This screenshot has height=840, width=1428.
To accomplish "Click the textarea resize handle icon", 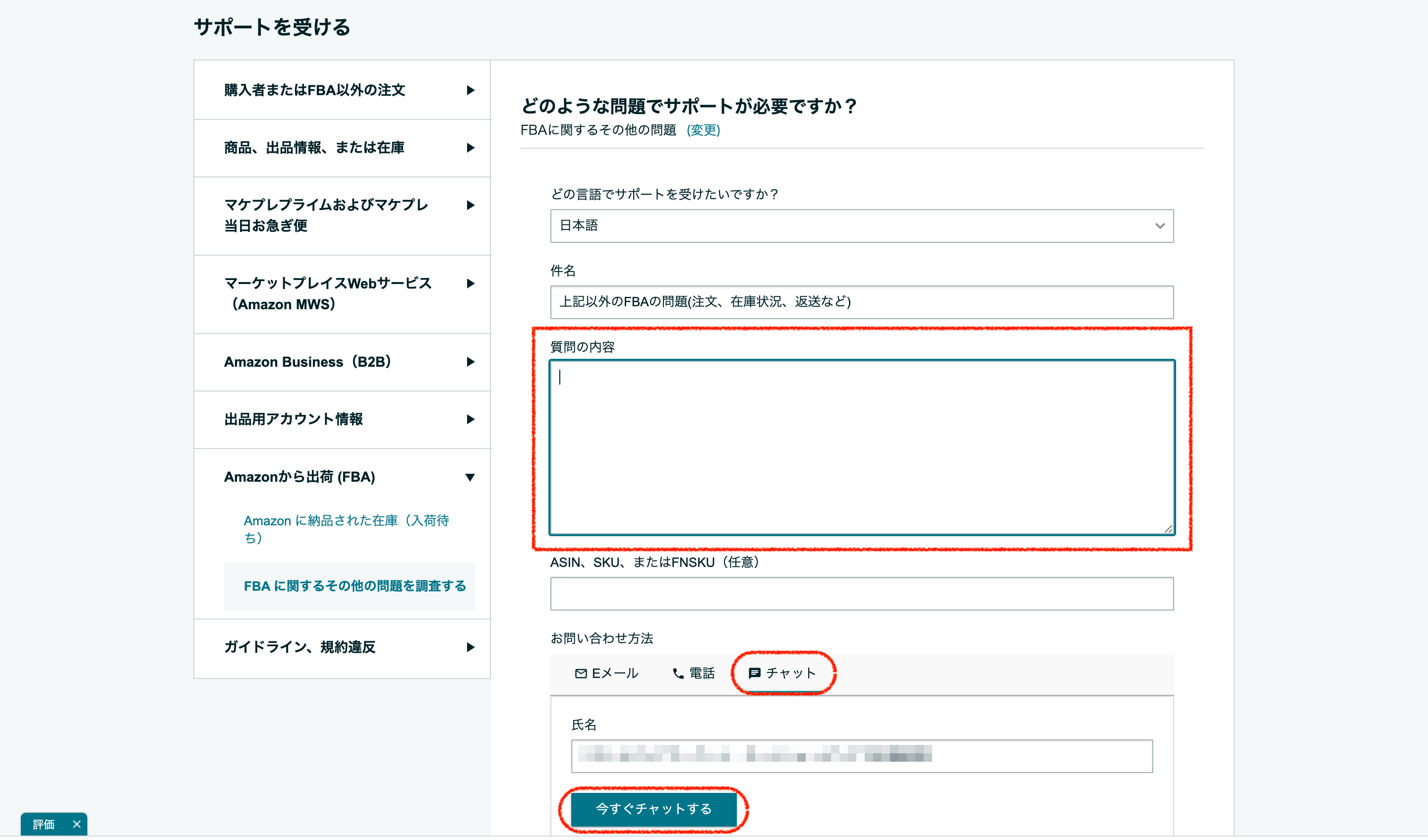I will point(1169,529).
